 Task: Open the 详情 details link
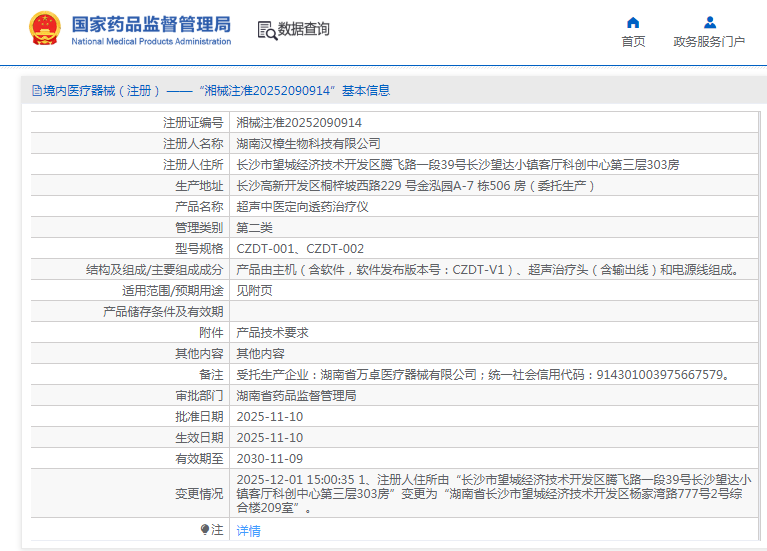(x=248, y=531)
